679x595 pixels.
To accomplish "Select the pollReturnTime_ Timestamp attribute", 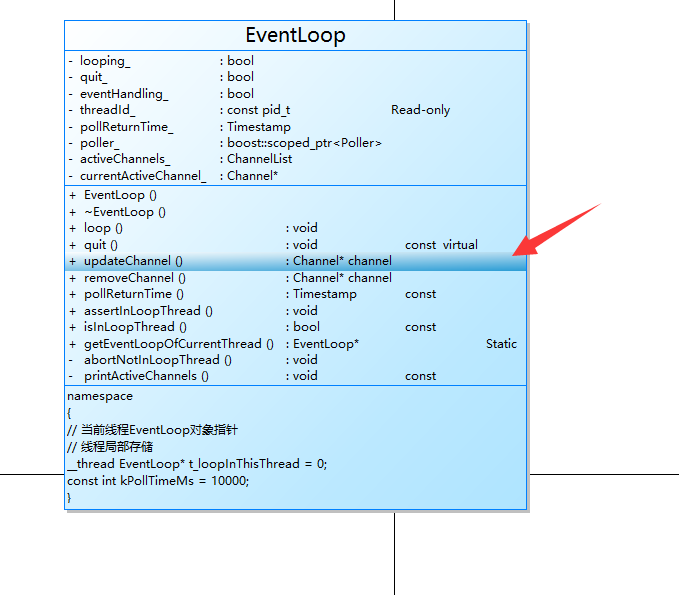I will point(295,126).
